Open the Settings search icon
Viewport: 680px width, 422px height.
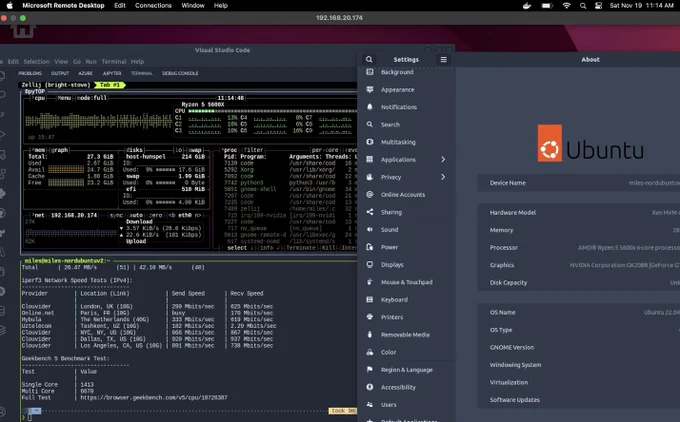coord(369,59)
